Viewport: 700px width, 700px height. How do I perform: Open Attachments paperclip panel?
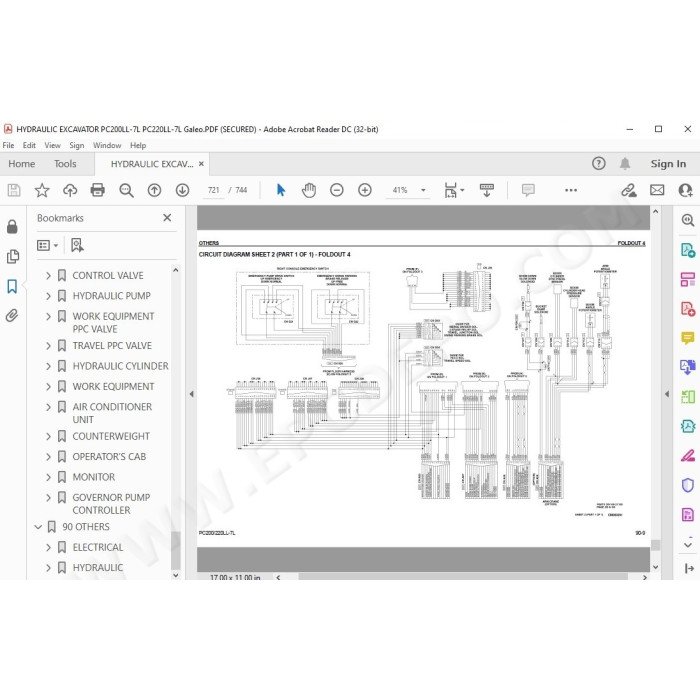coord(12,316)
